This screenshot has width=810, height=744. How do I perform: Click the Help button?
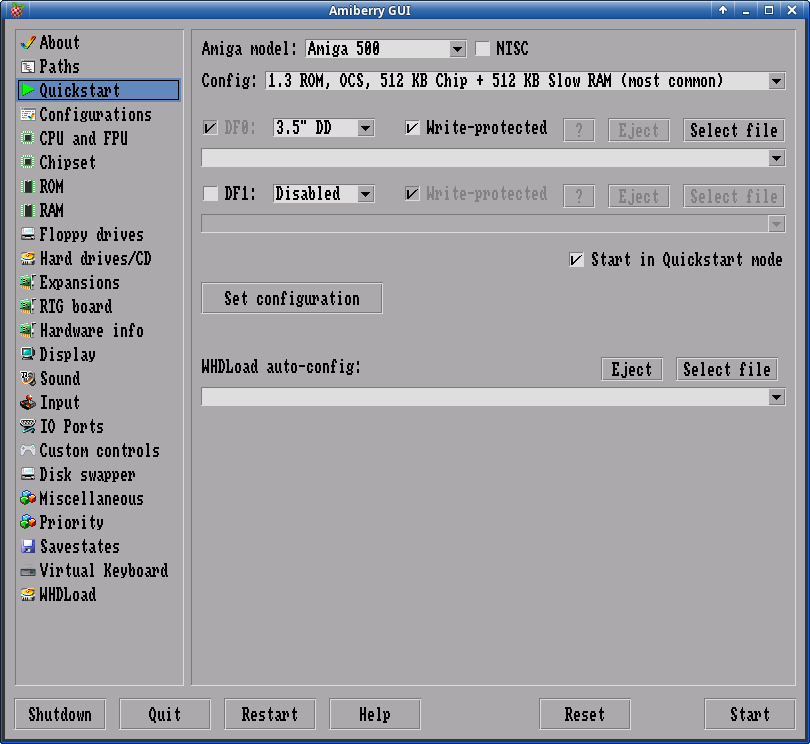[375, 714]
